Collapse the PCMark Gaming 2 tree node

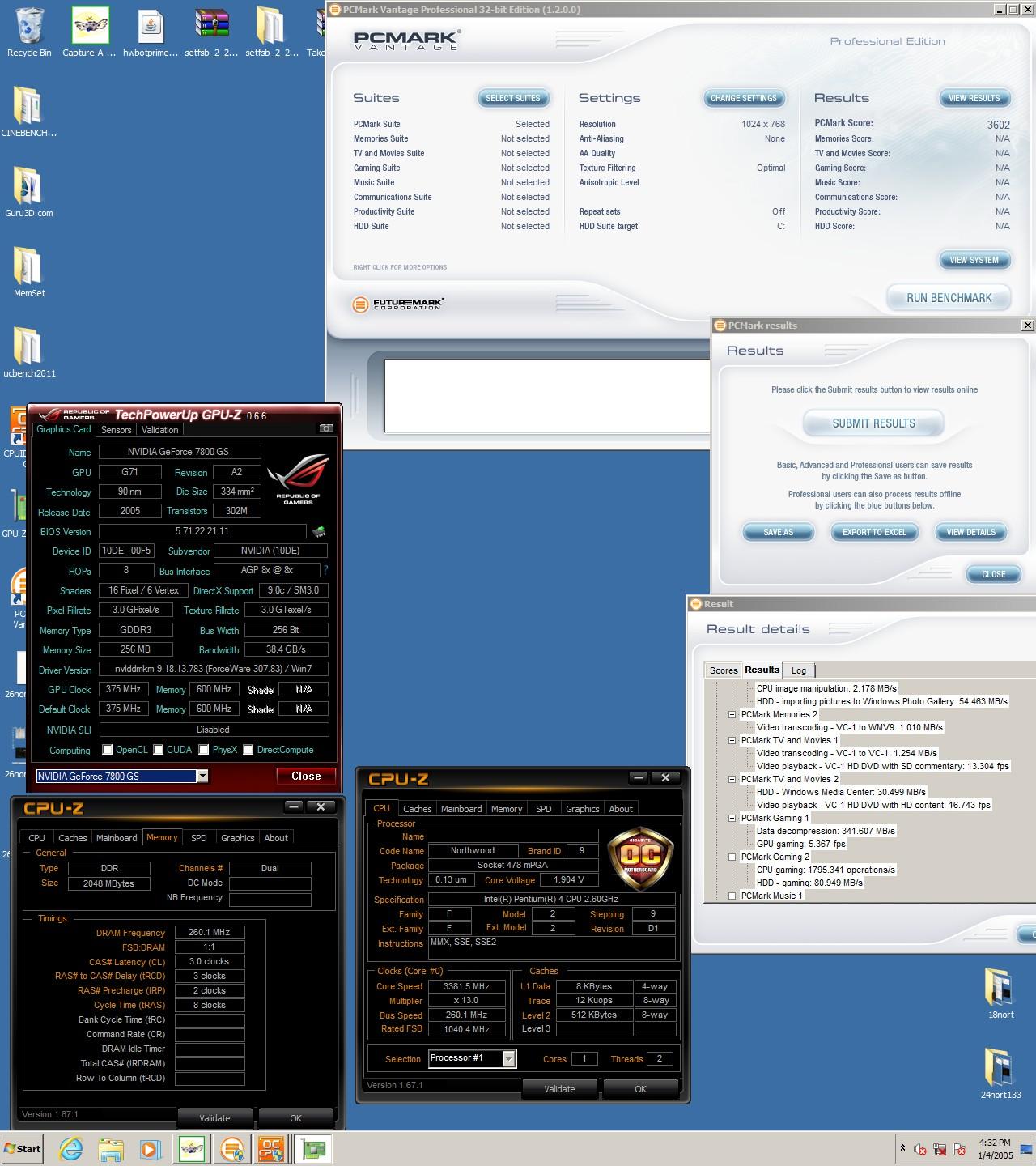732,857
